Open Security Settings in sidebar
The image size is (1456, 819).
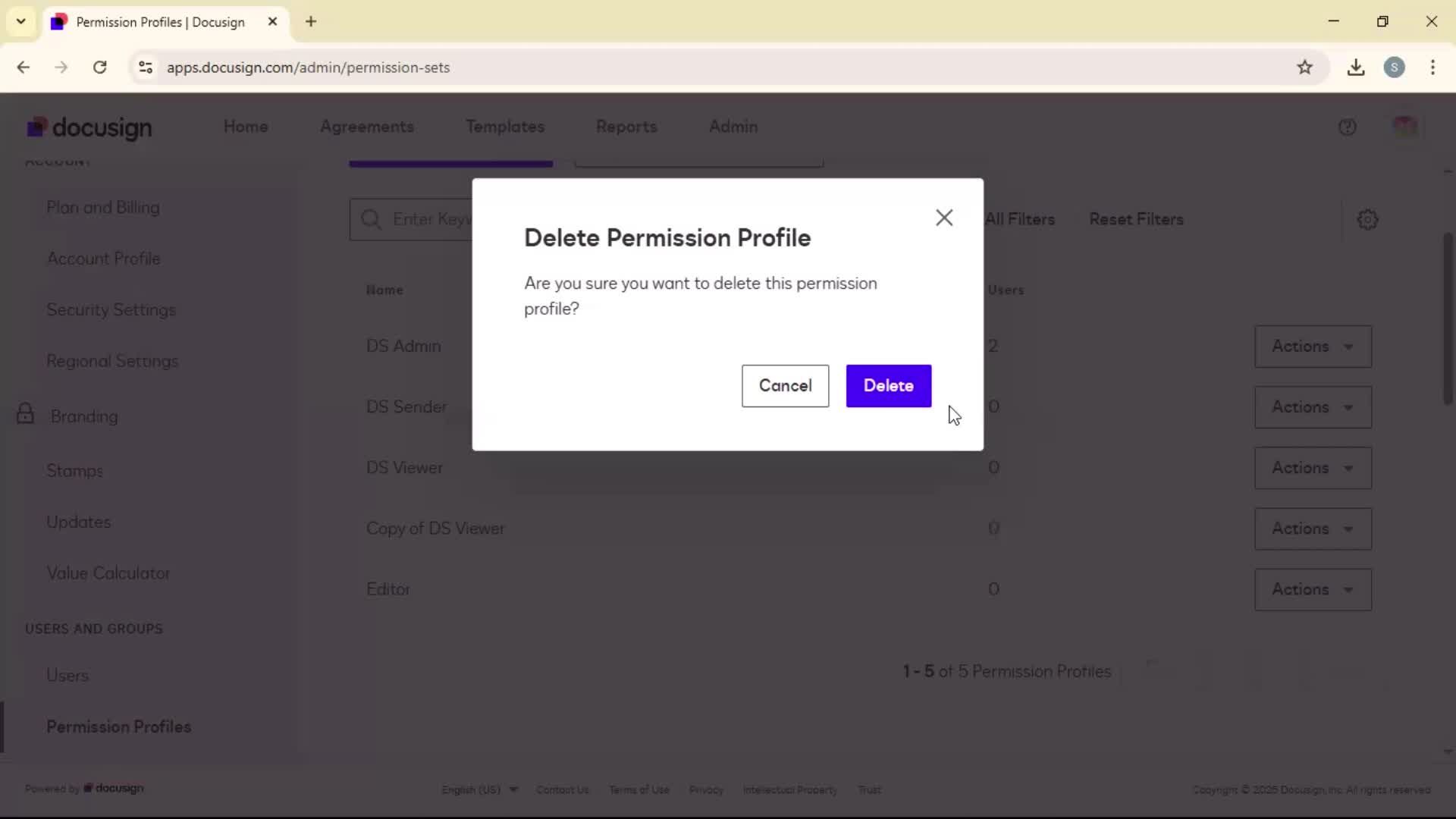pos(111,310)
